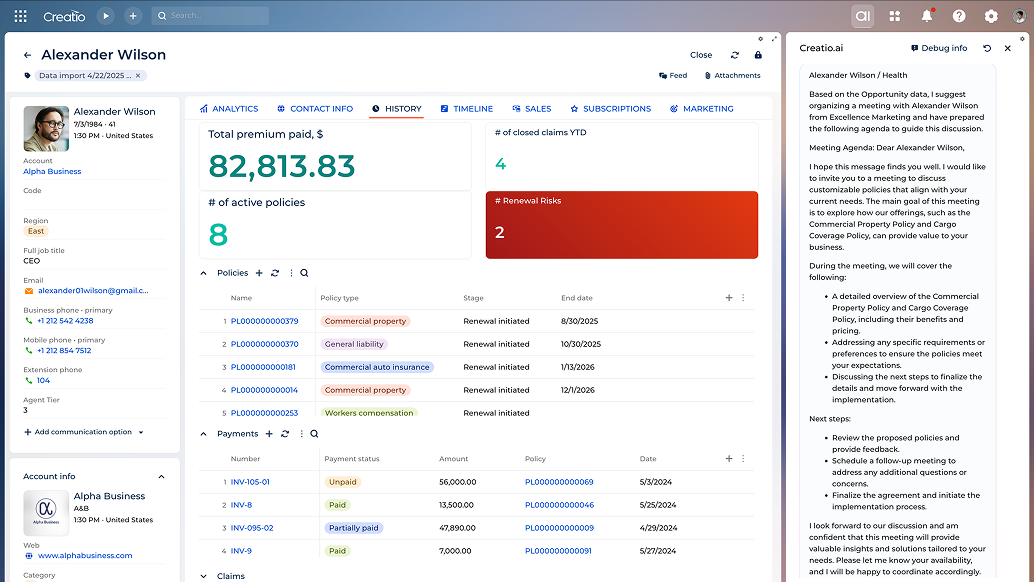Go back with the left arrow icon
The image size is (1034, 582).
coord(27,55)
